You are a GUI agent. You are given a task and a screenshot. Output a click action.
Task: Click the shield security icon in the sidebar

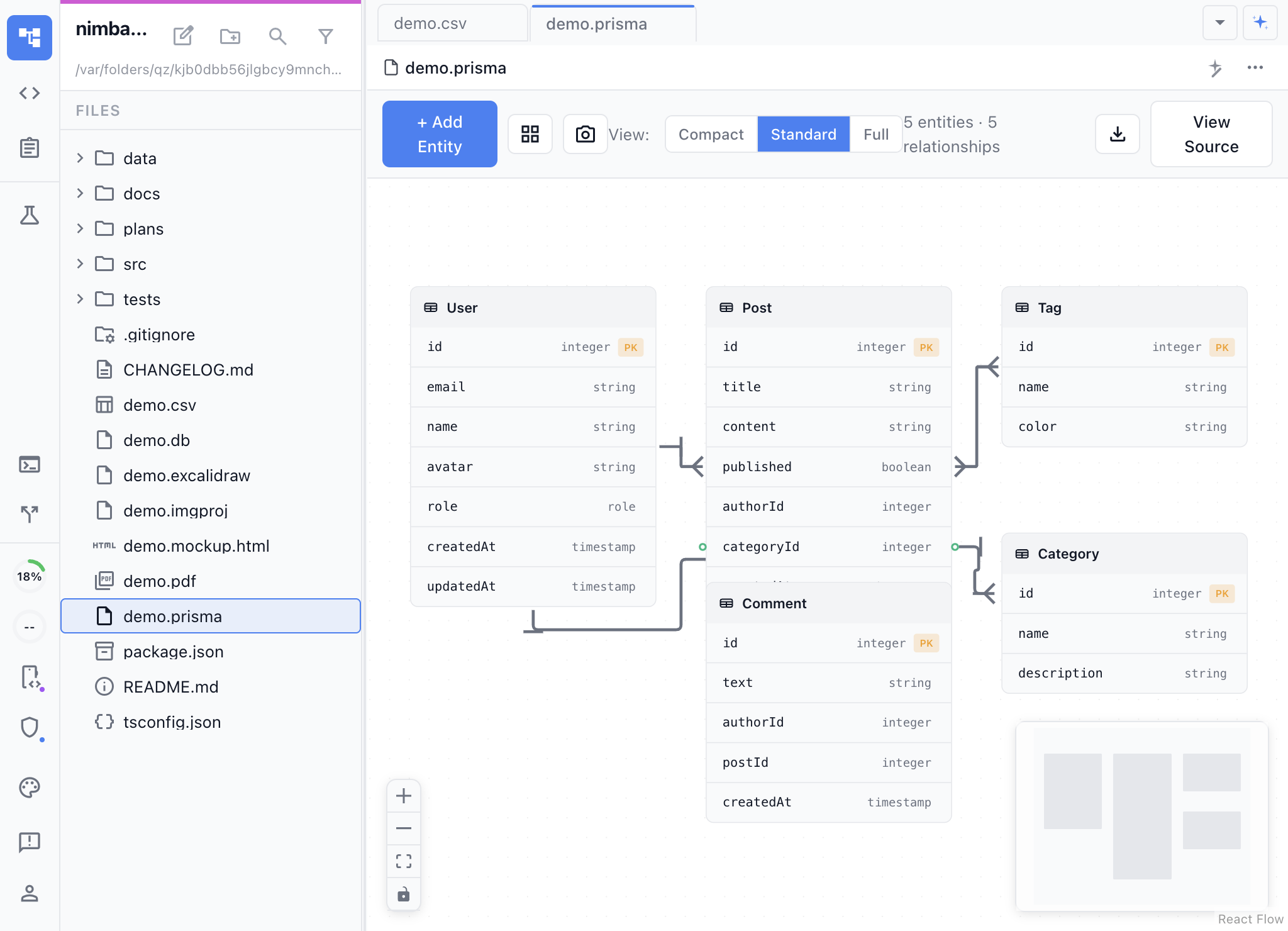29,728
